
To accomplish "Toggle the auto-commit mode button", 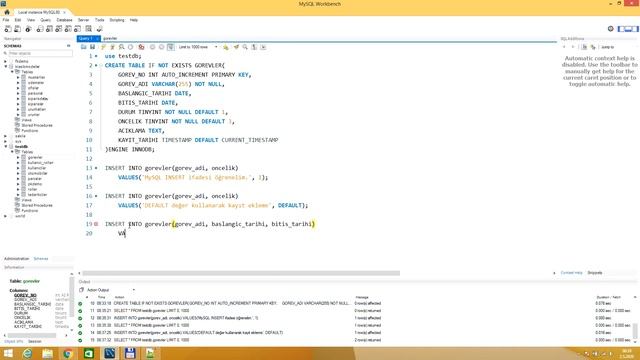I will click(171, 47).
